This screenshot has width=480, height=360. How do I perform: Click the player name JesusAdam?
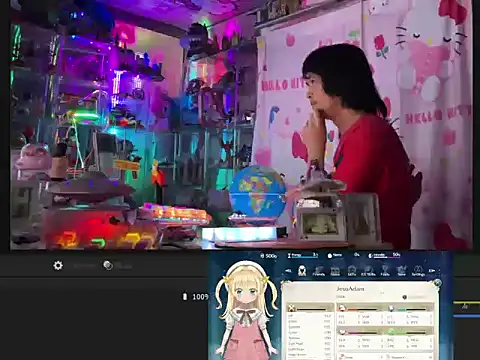[350, 289]
